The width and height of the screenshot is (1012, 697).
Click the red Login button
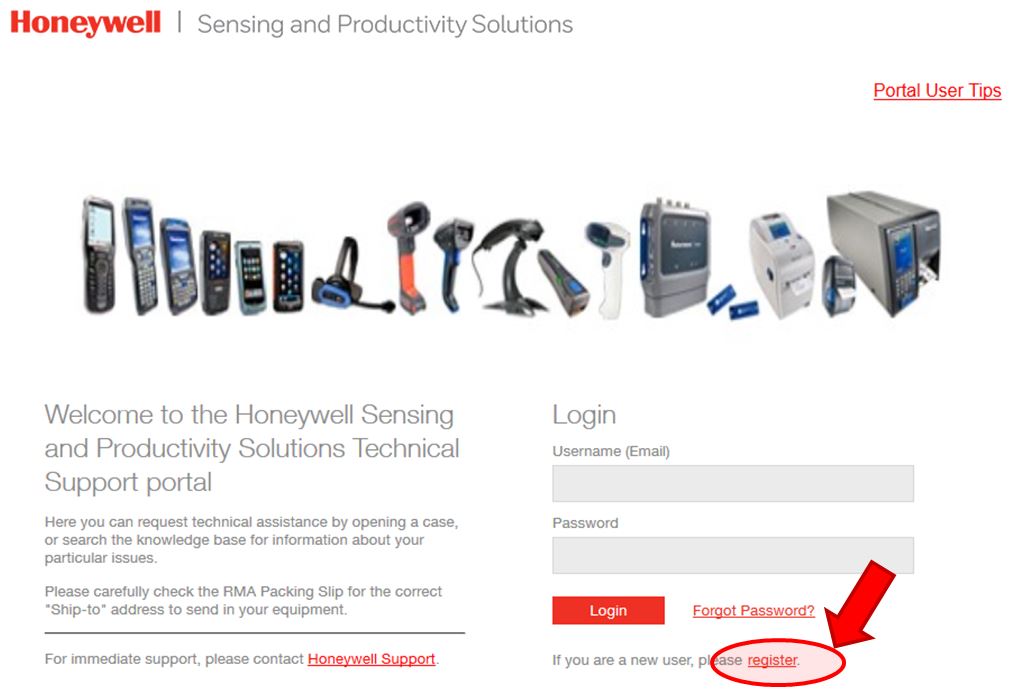click(x=608, y=611)
